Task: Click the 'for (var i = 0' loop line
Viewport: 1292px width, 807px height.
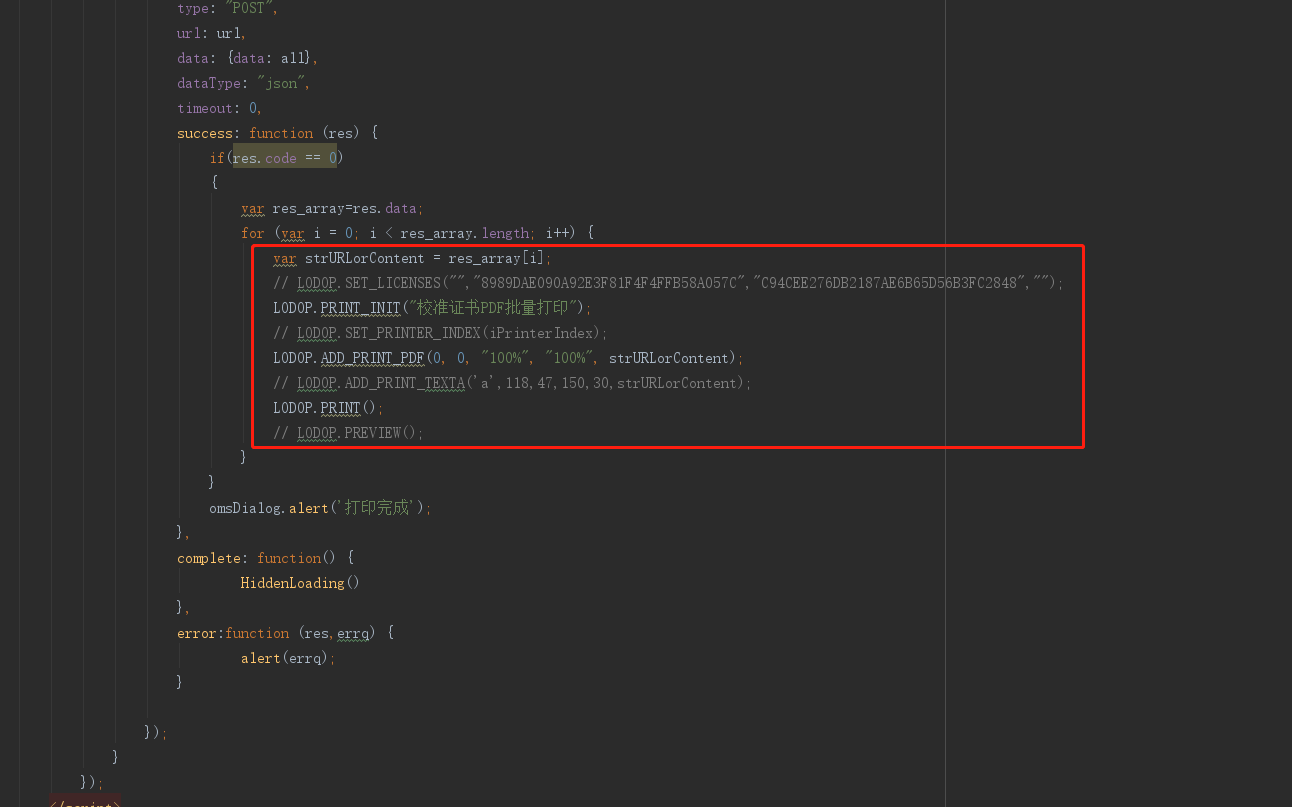Action: click(417, 233)
